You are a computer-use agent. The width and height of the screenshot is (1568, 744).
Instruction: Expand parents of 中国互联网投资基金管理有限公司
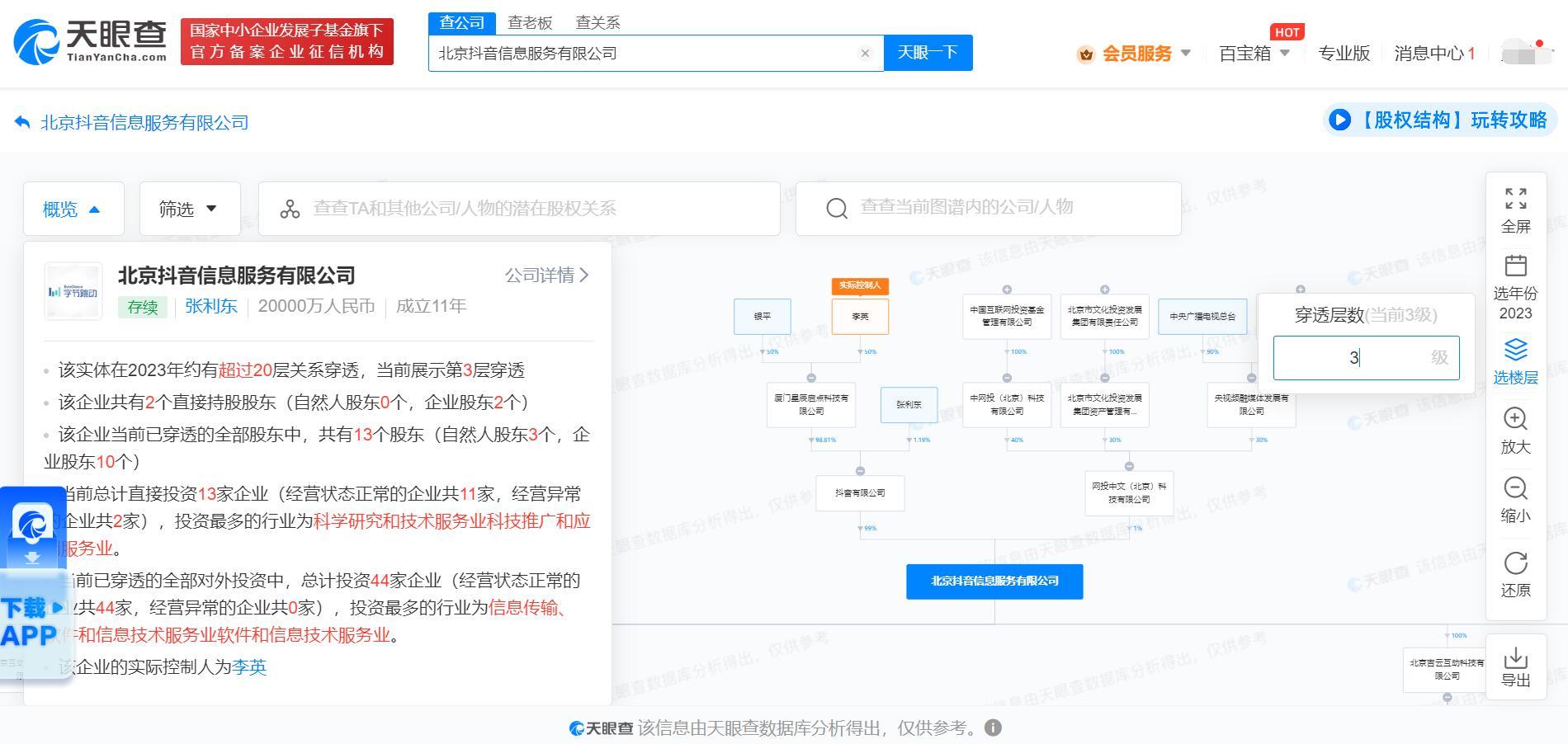point(1007,290)
